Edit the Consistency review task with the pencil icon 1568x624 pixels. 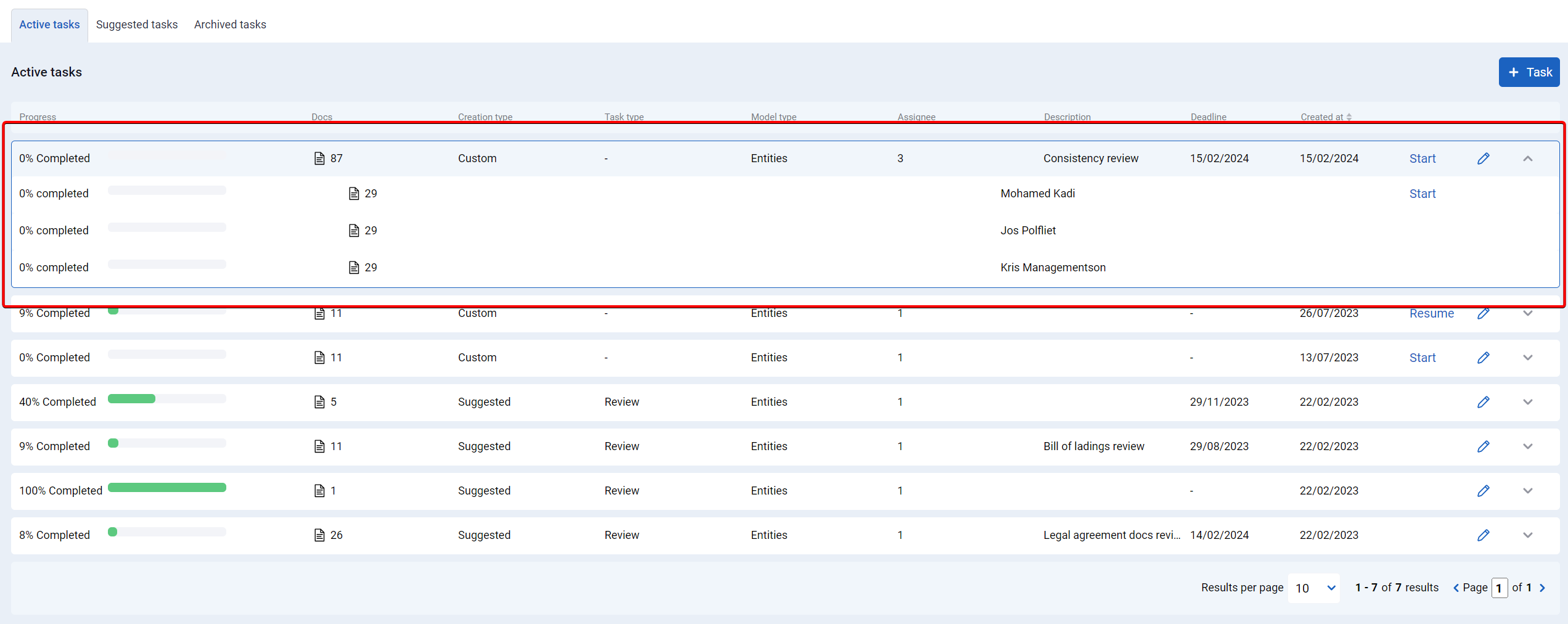pos(1483,158)
